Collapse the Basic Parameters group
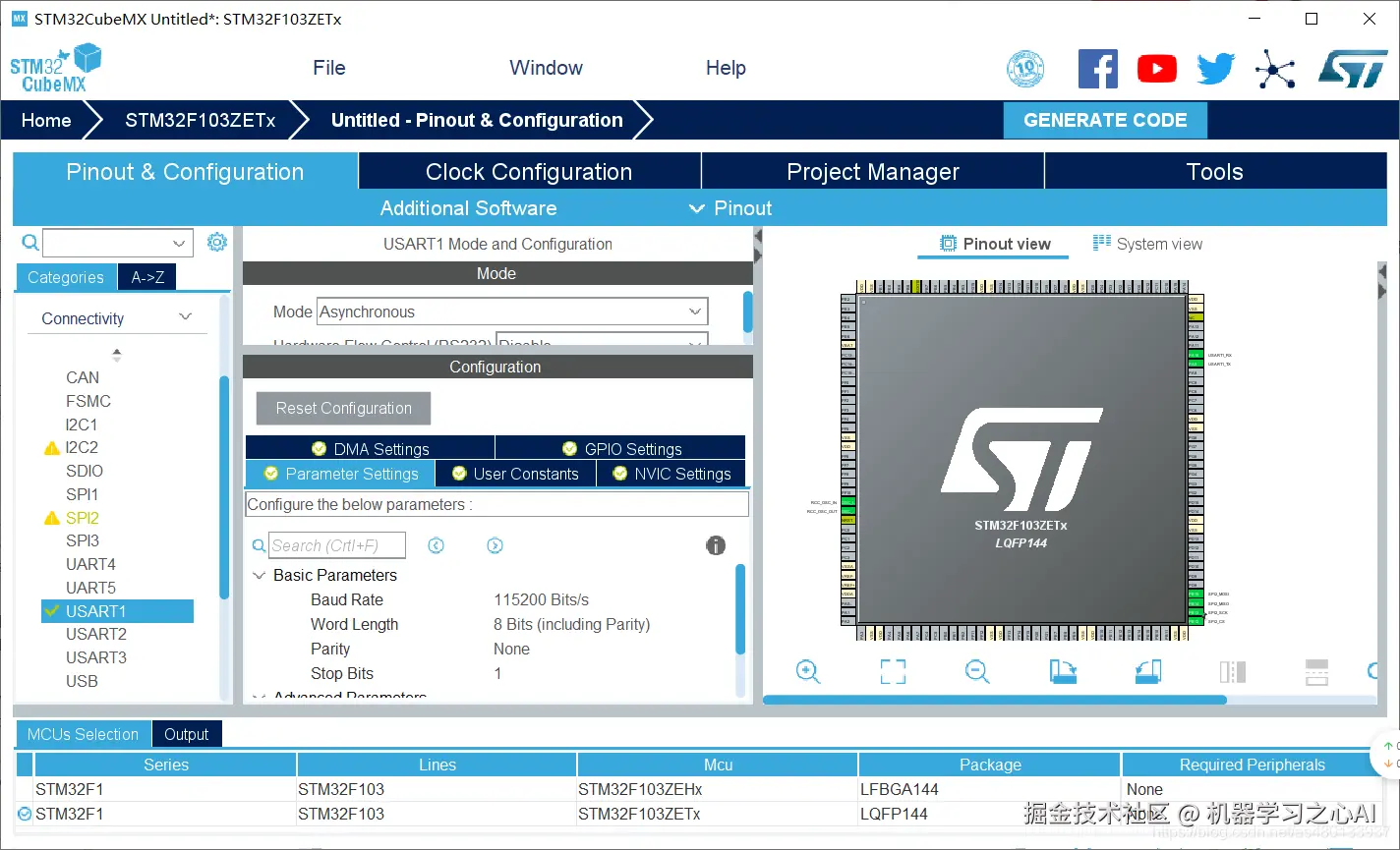Screen dimensions: 1400x850 pyautogui.click(x=260, y=575)
